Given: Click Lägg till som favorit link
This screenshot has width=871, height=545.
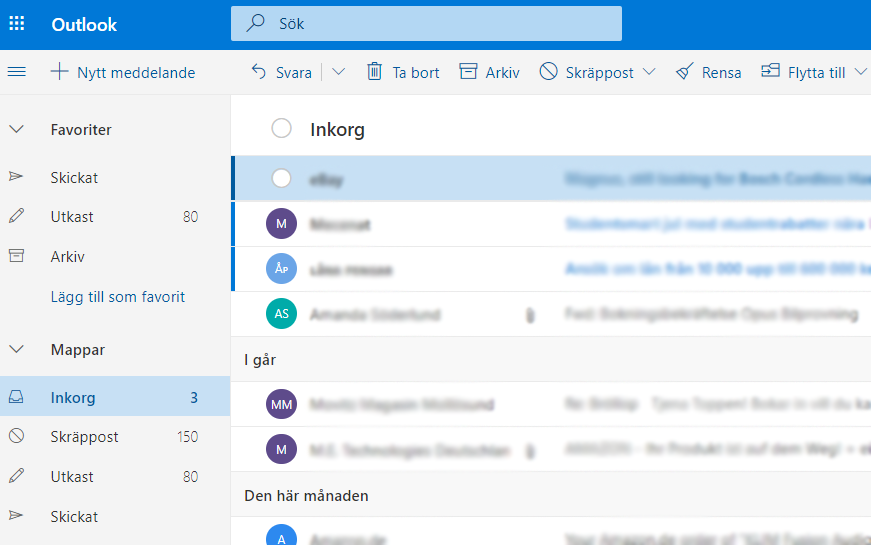Looking at the screenshot, I should 118,297.
